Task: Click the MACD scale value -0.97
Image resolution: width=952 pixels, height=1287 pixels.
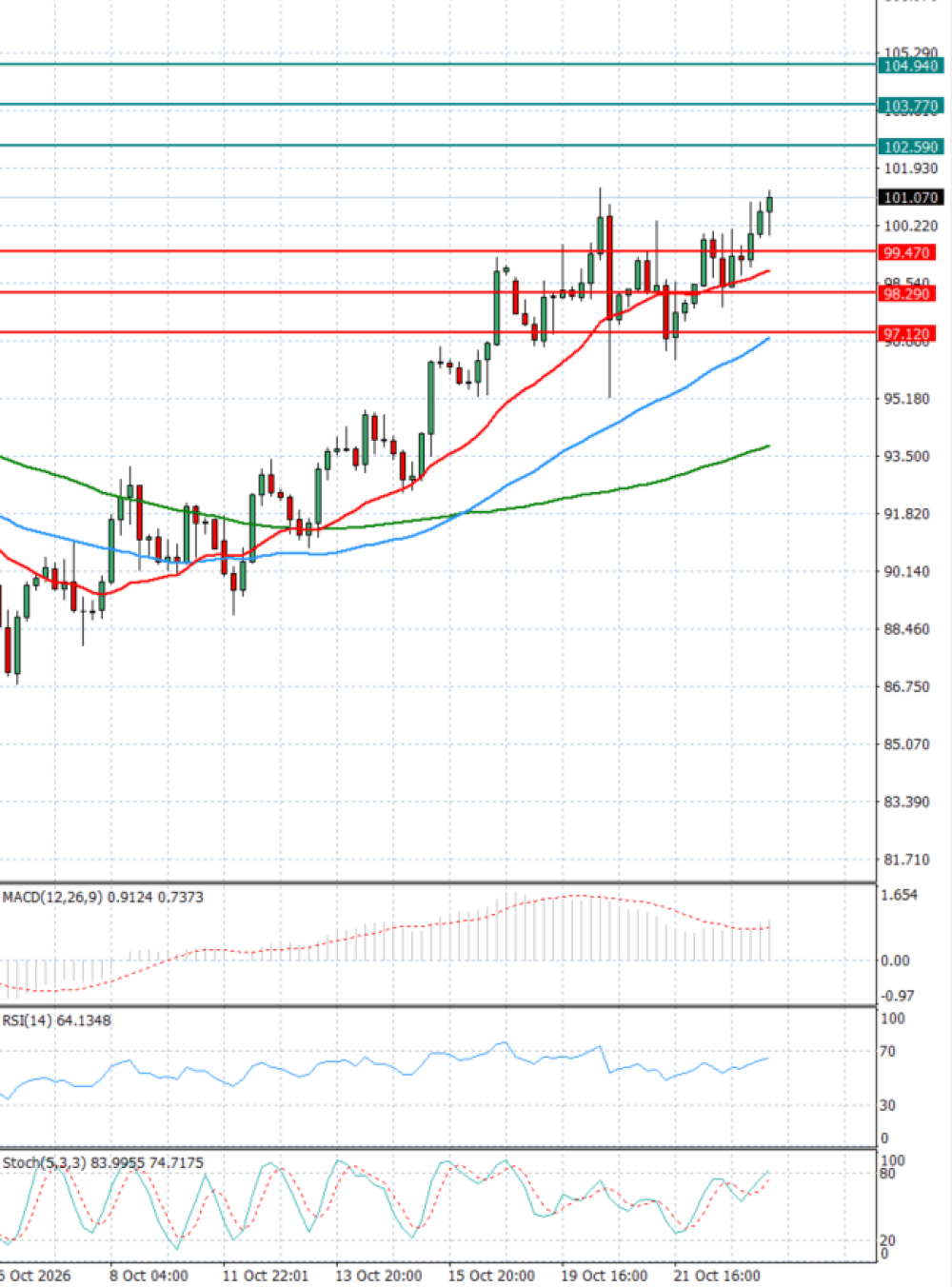Action: pos(898,997)
